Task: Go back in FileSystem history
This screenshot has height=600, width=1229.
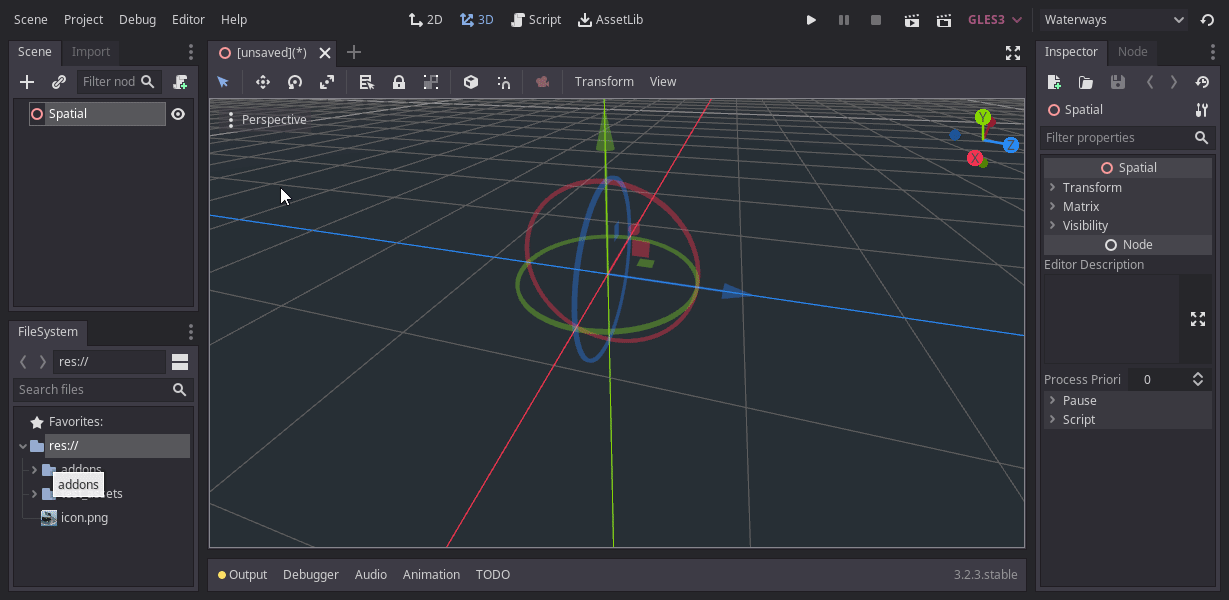Action: point(23,362)
